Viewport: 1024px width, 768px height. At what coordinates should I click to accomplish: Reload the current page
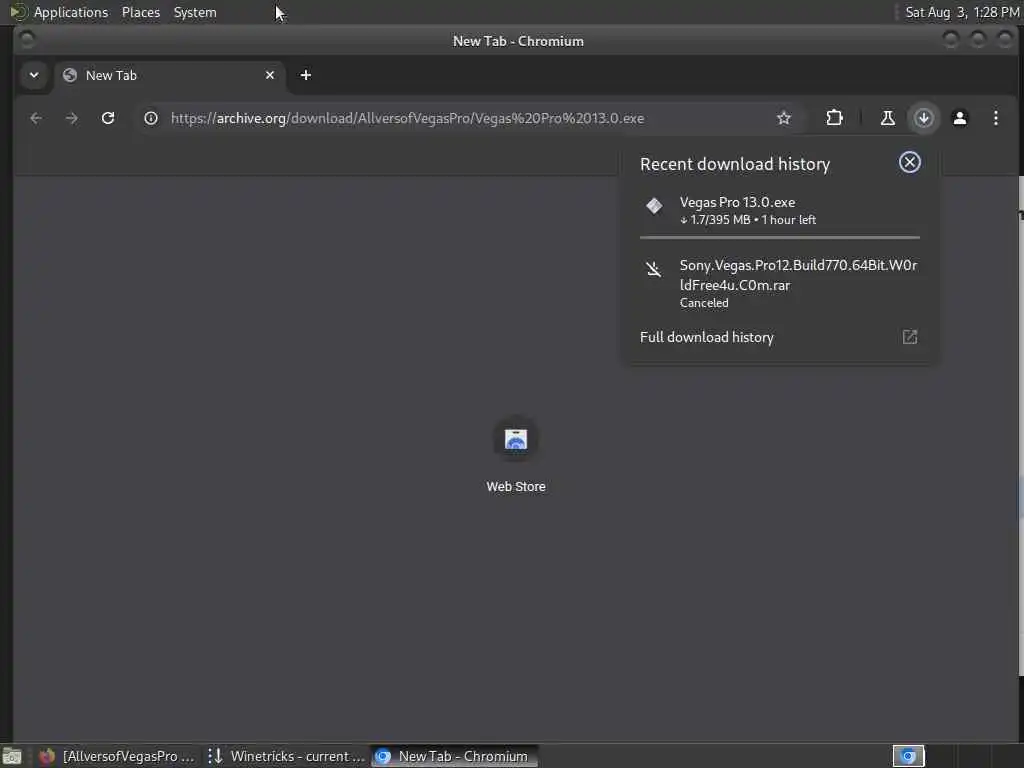108,118
